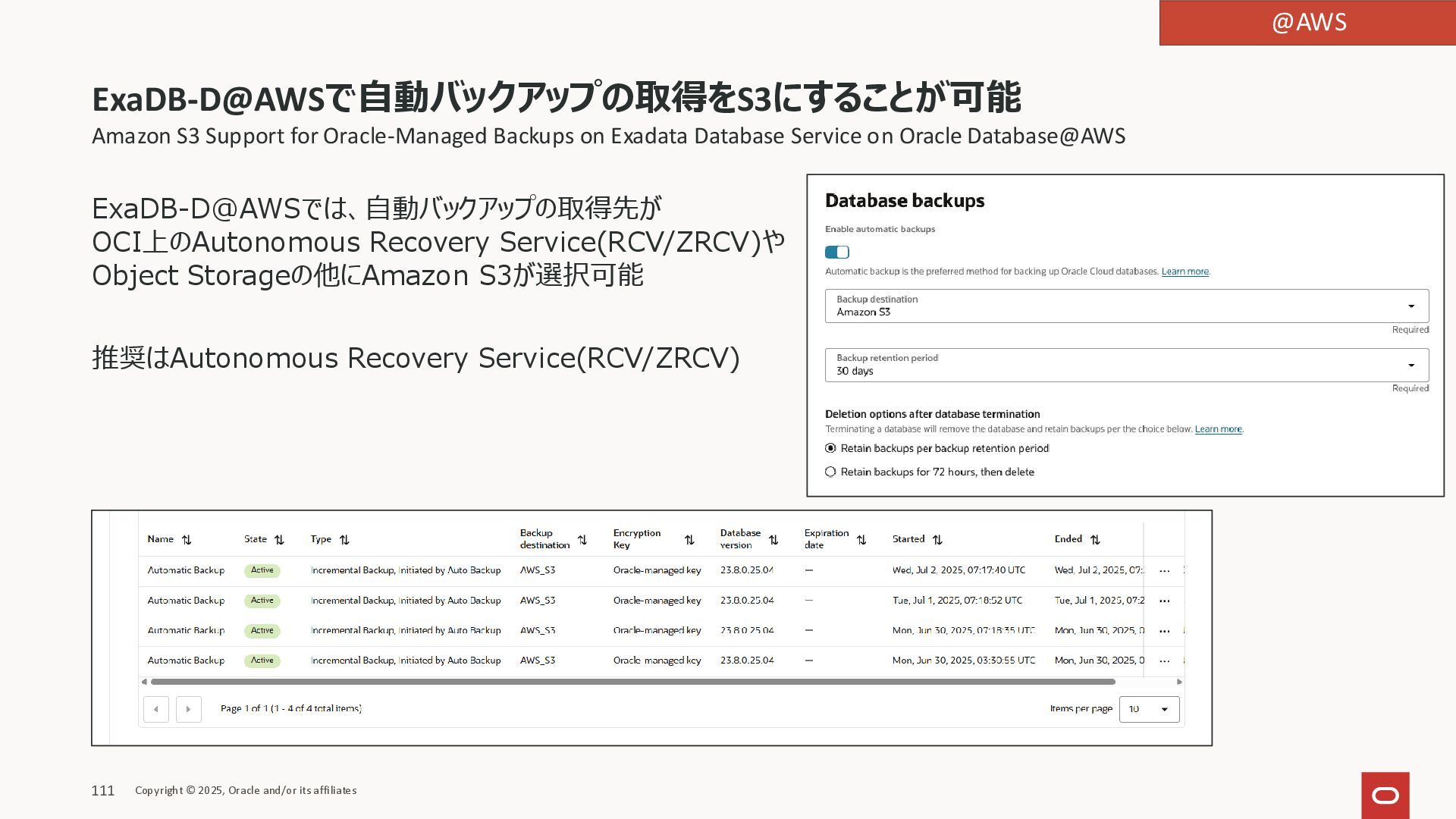Click Database backups heading

pos(905,201)
